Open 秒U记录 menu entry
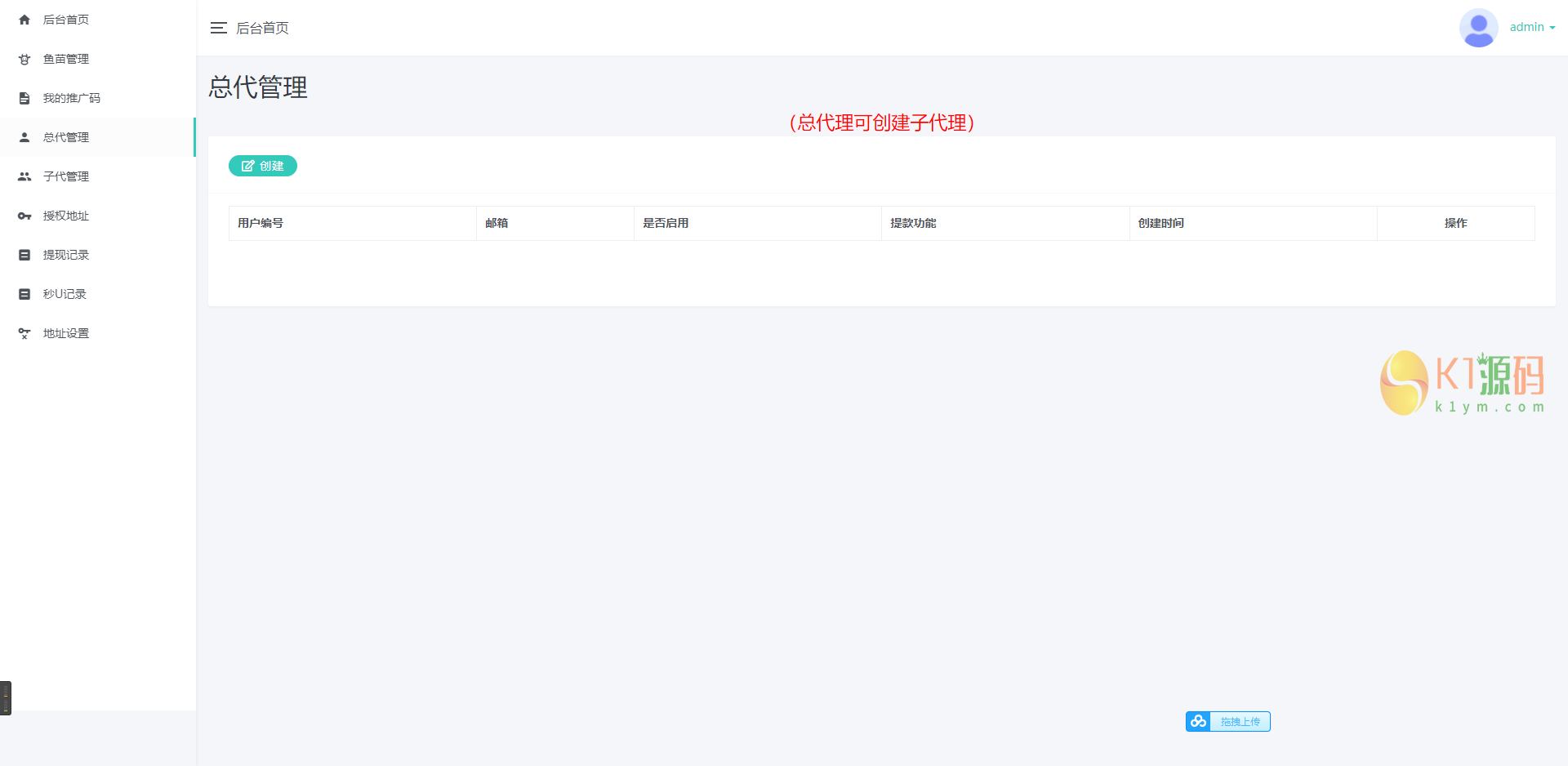This screenshot has width=1568, height=766. [x=98, y=294]
